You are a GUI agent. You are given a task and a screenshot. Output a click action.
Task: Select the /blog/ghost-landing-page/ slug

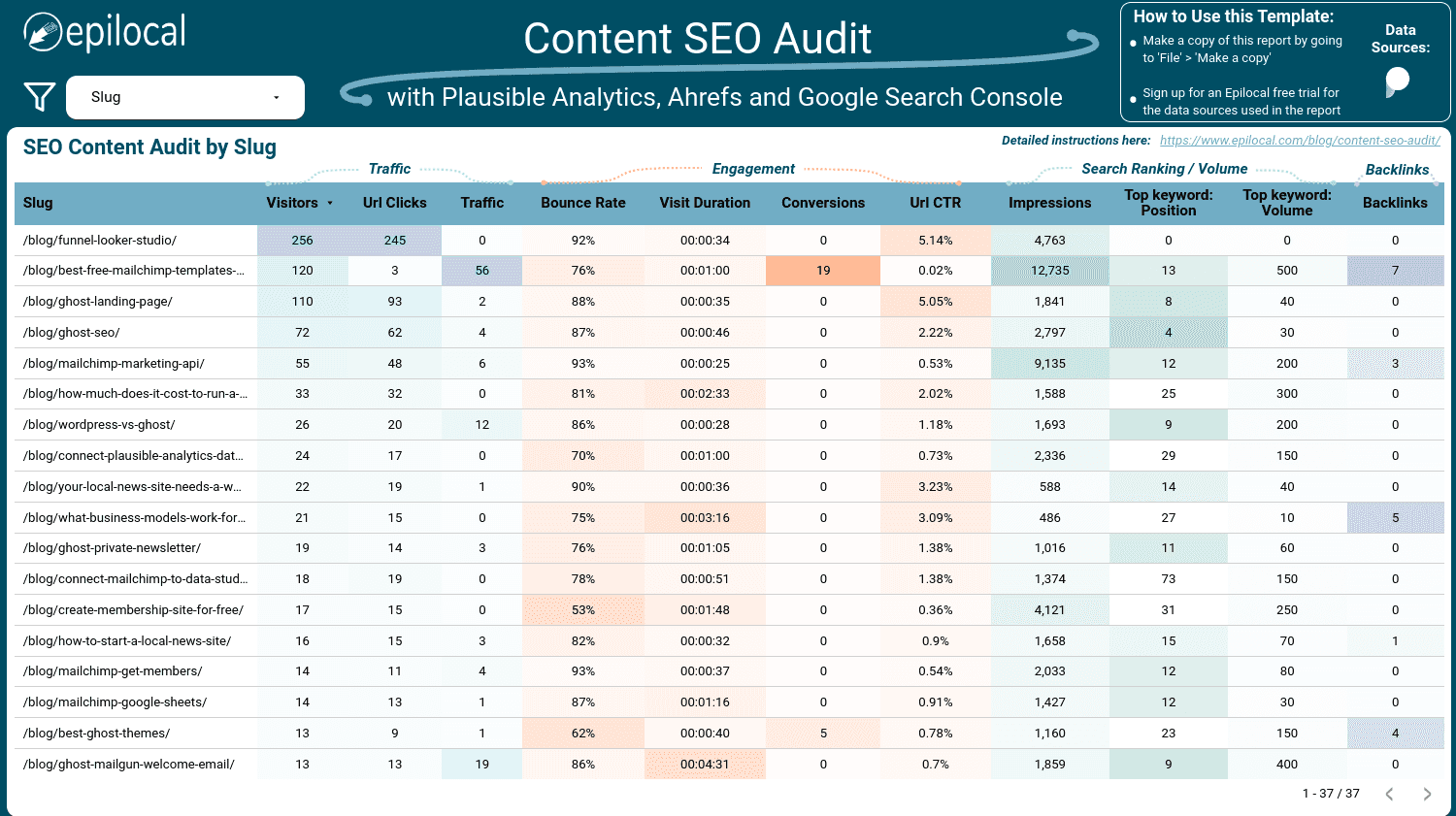coord(98,302)
